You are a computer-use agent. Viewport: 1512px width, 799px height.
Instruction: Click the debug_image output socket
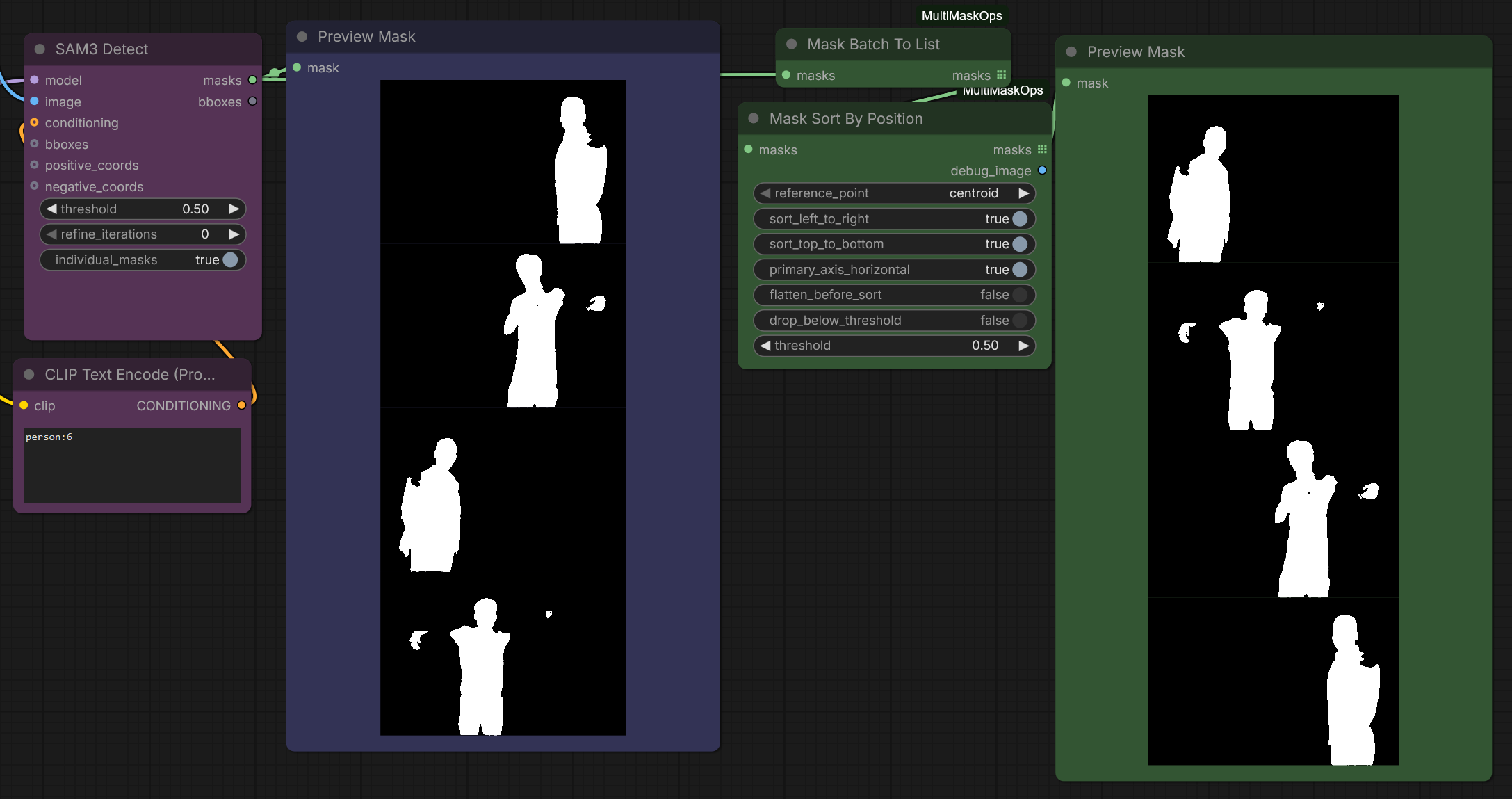click(1042, 170)
